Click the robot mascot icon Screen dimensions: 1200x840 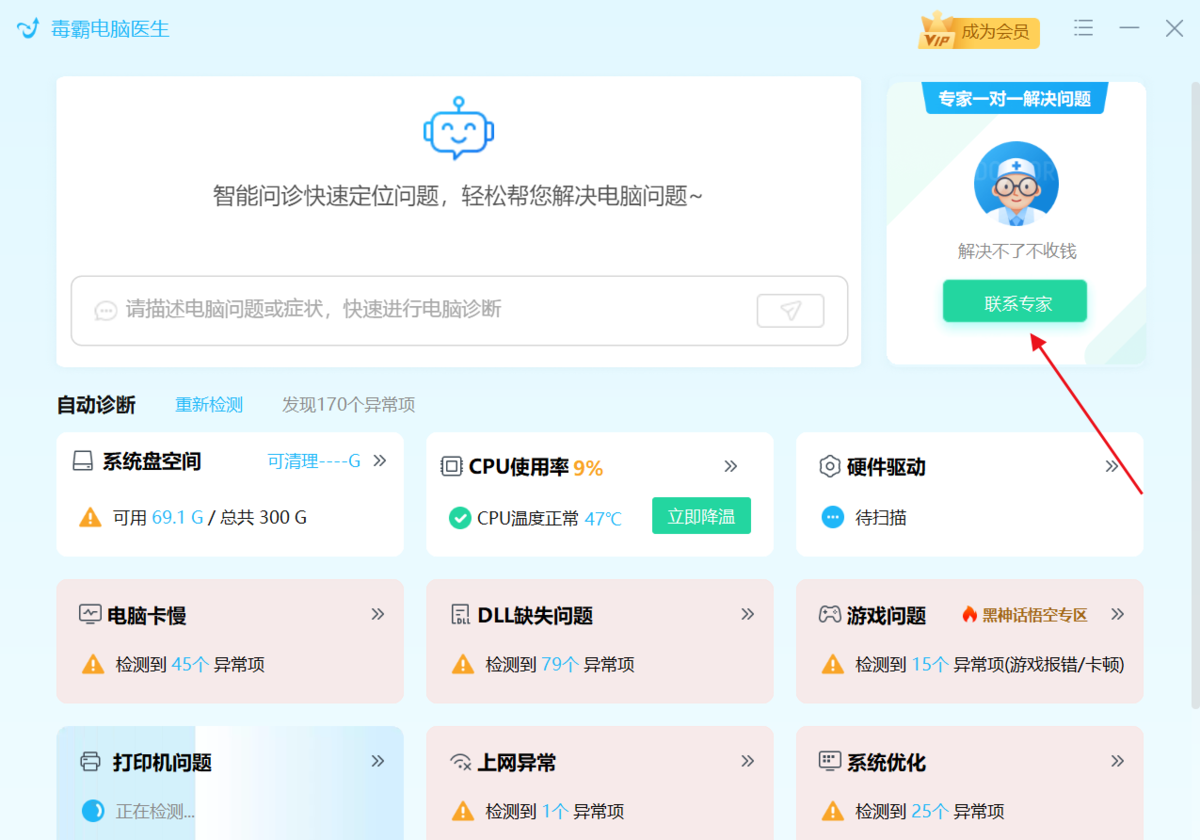pyautogui.click(x=459, y=125)
